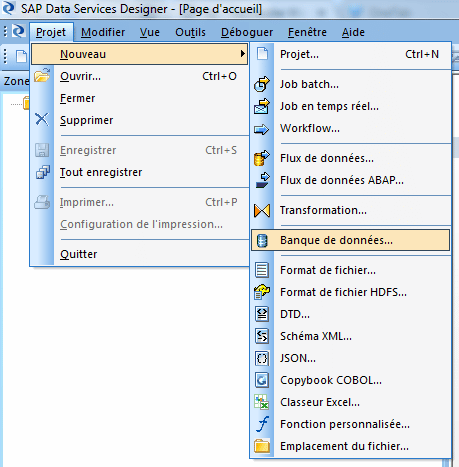Click the Flux de données ABAP icon
Viewport: 459px width, 467px height.
(262, 180)
